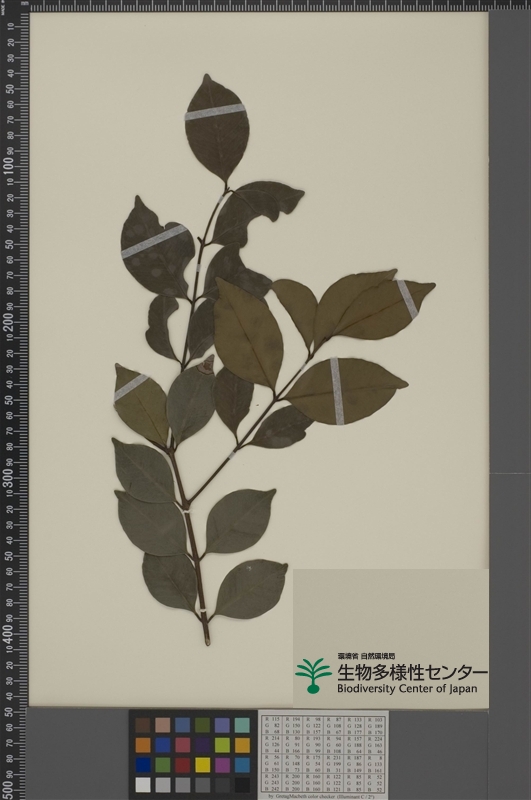Pick the teal bluish-green swatch in the top row
This screenshot has height=800, width=531.
(242, 725)
